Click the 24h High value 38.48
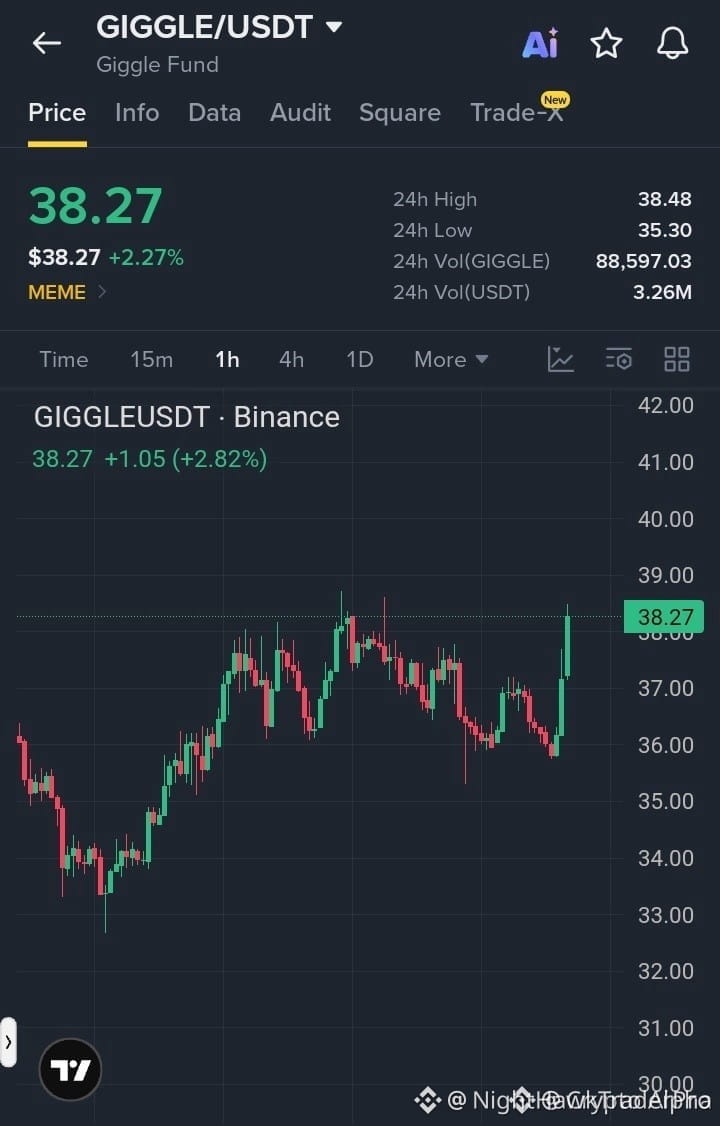 [665, 199]
